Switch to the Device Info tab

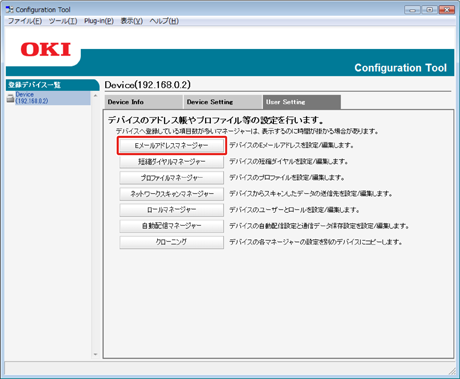pos(144,102)
